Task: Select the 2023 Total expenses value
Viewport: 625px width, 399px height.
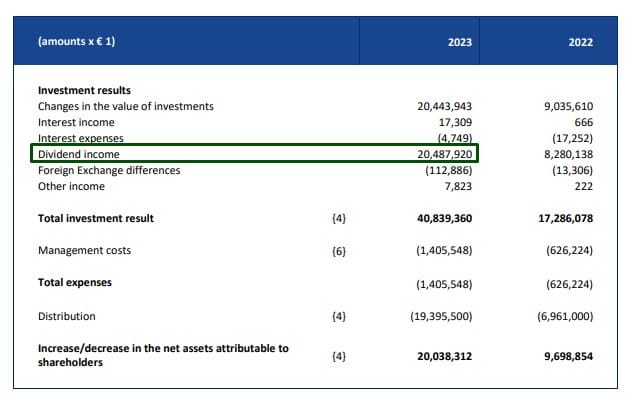Action: [x=444, y=285]
